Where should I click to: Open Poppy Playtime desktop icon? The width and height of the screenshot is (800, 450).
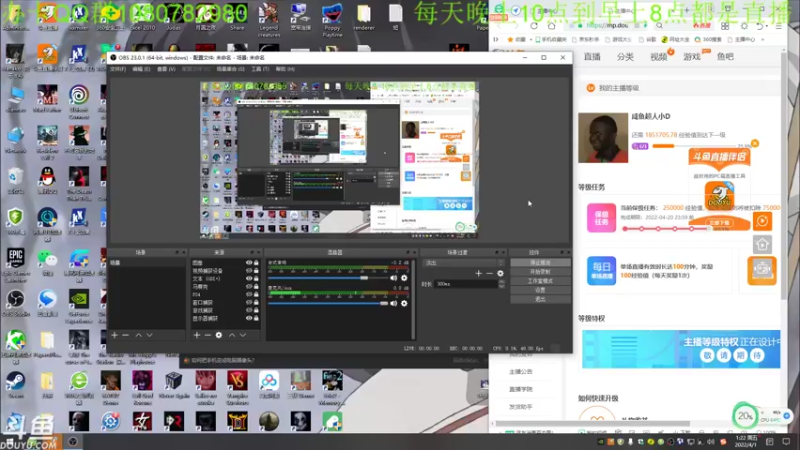pos(332,19)
